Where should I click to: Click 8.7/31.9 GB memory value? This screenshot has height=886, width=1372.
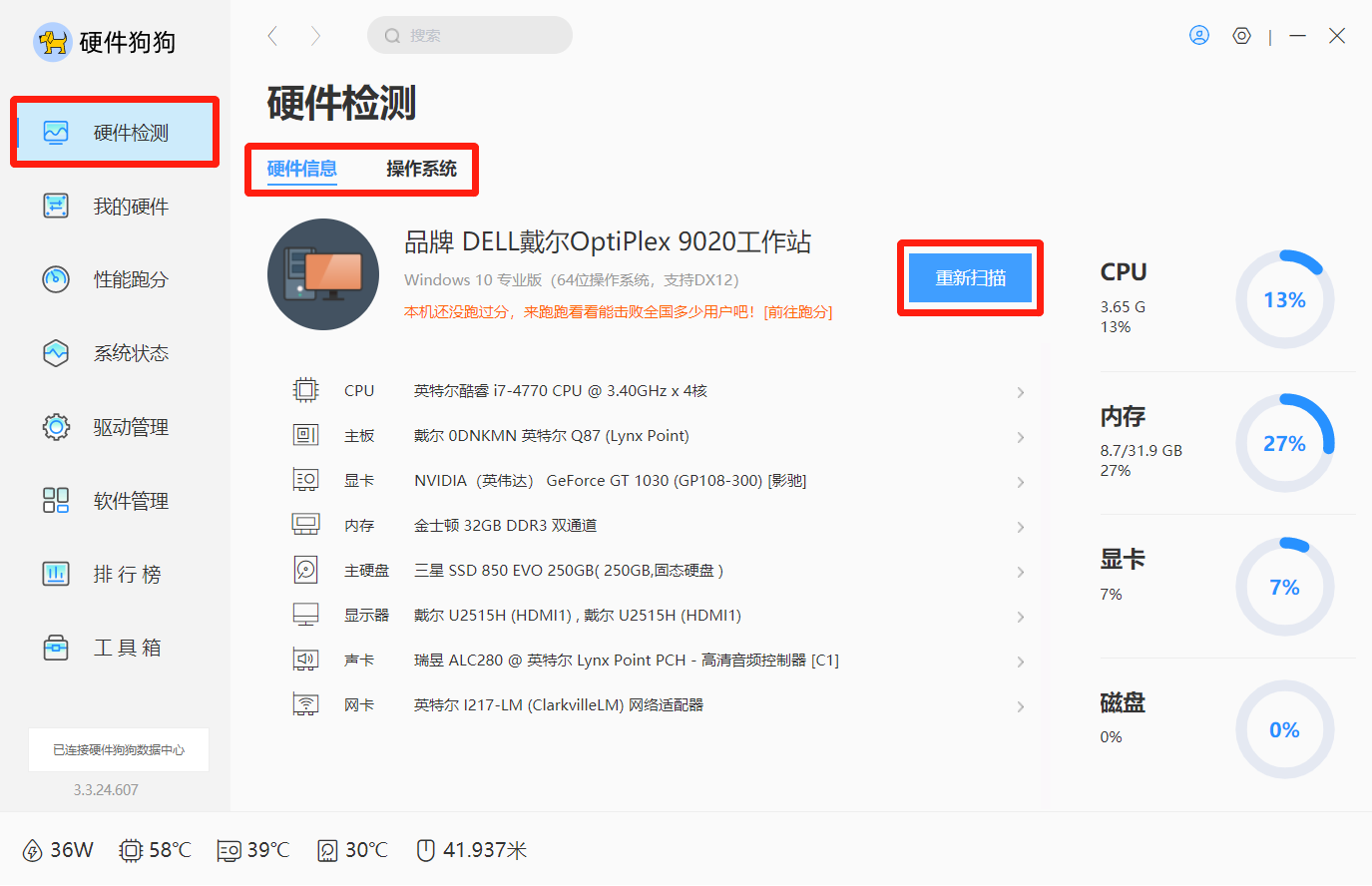1142,450
